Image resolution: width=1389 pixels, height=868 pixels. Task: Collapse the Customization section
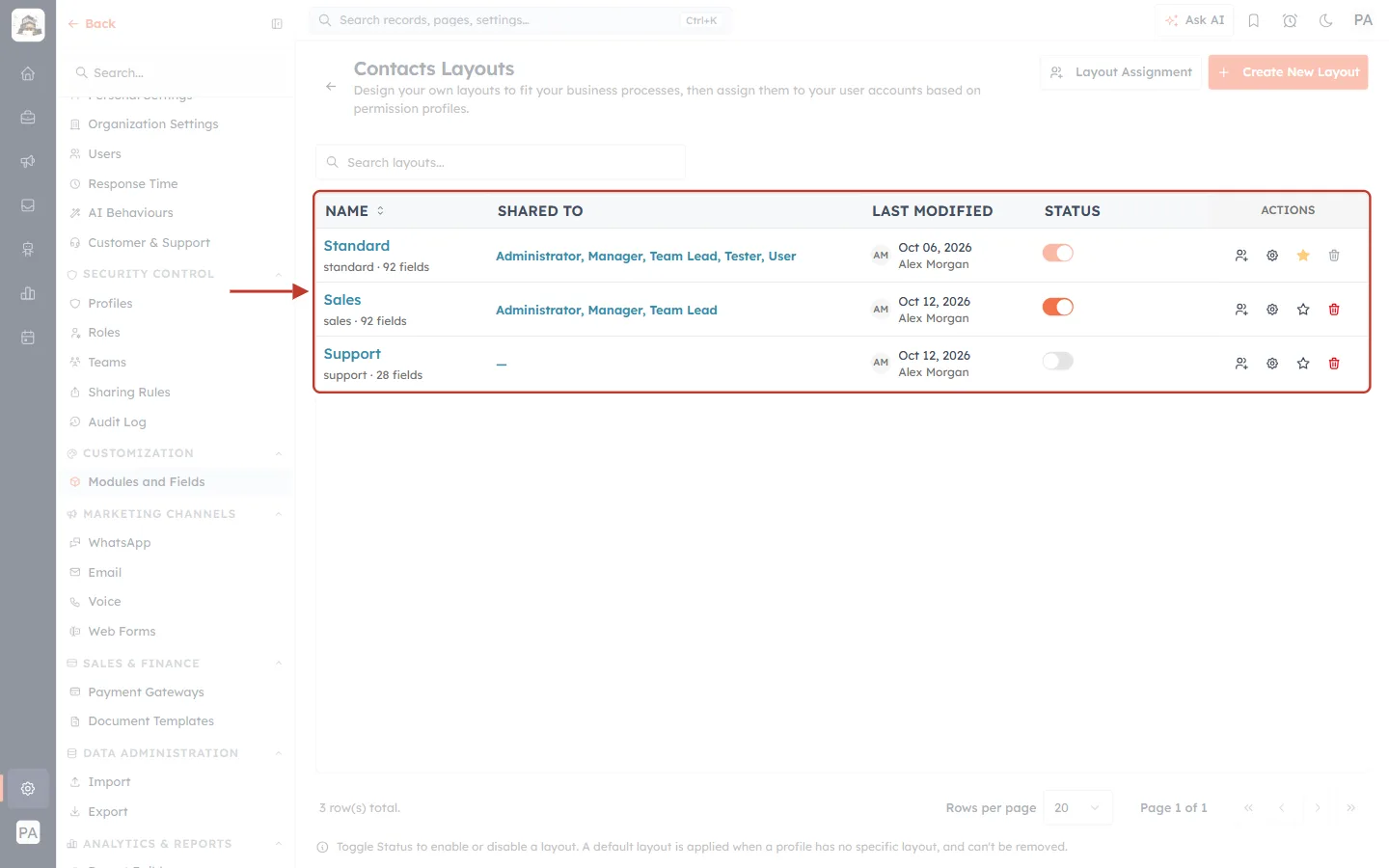279,454
